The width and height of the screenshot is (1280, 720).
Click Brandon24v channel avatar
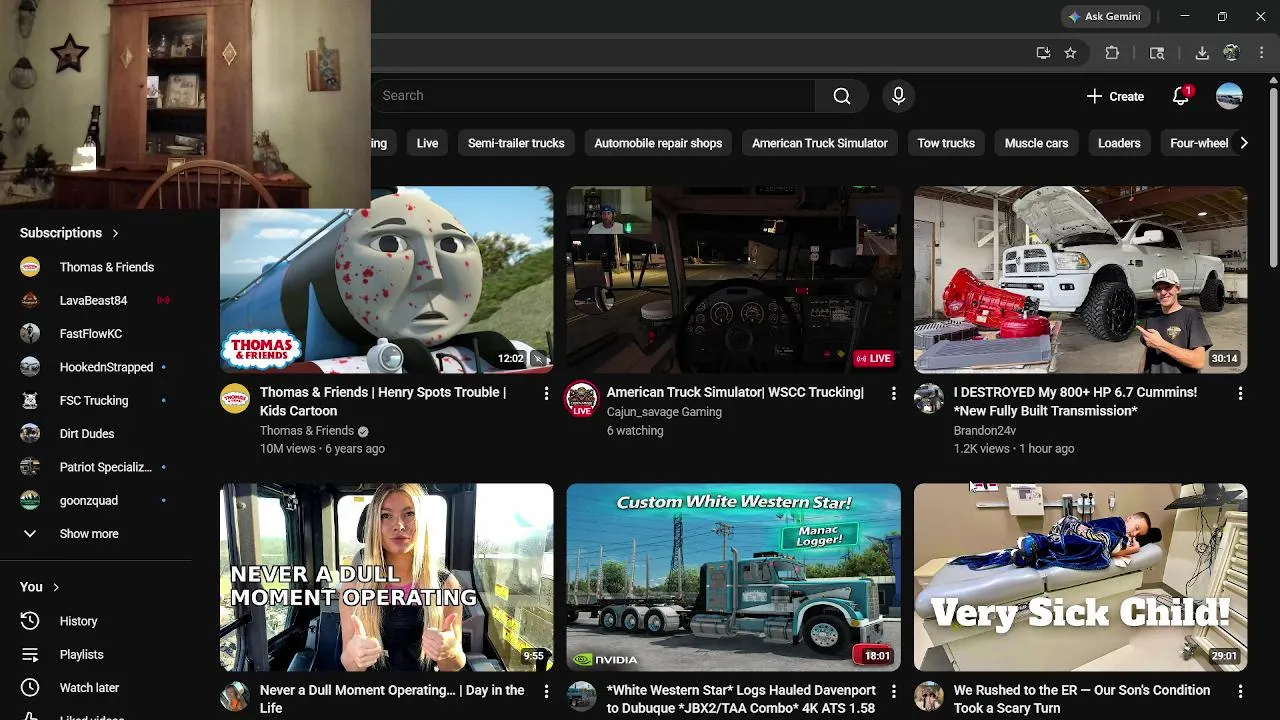coord(929,398)
